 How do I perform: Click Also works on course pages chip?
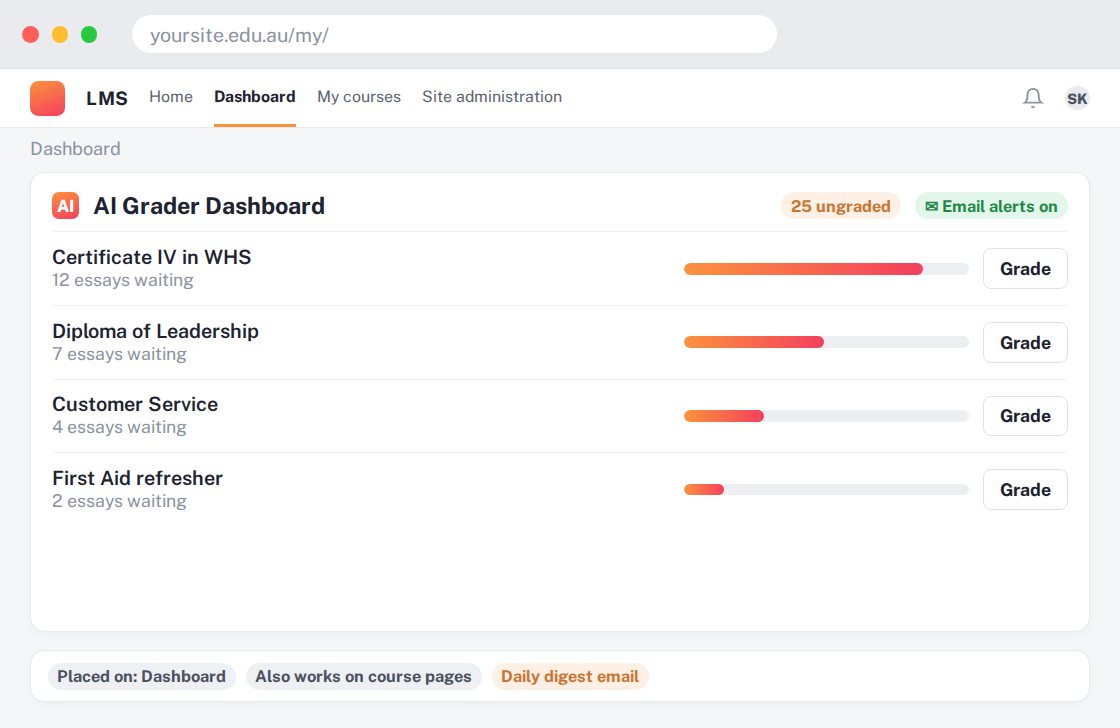pyautogui.click(x=364, y=677)
